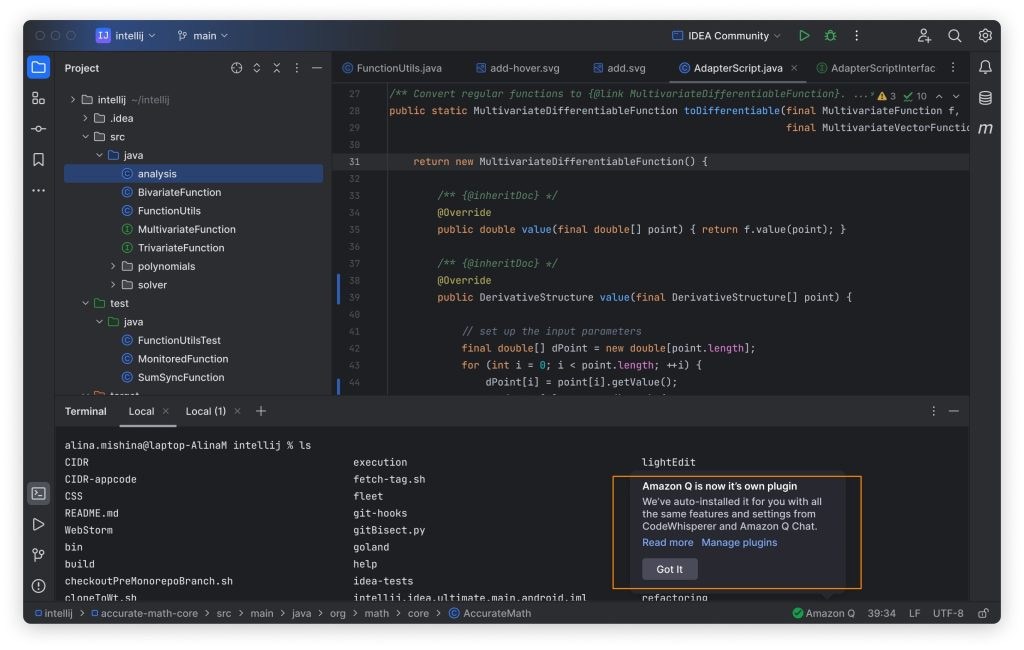This screenshot has width=1024, height=650.
Task: Toggle the Bookmarks tool window
Action: coord(38,159)
